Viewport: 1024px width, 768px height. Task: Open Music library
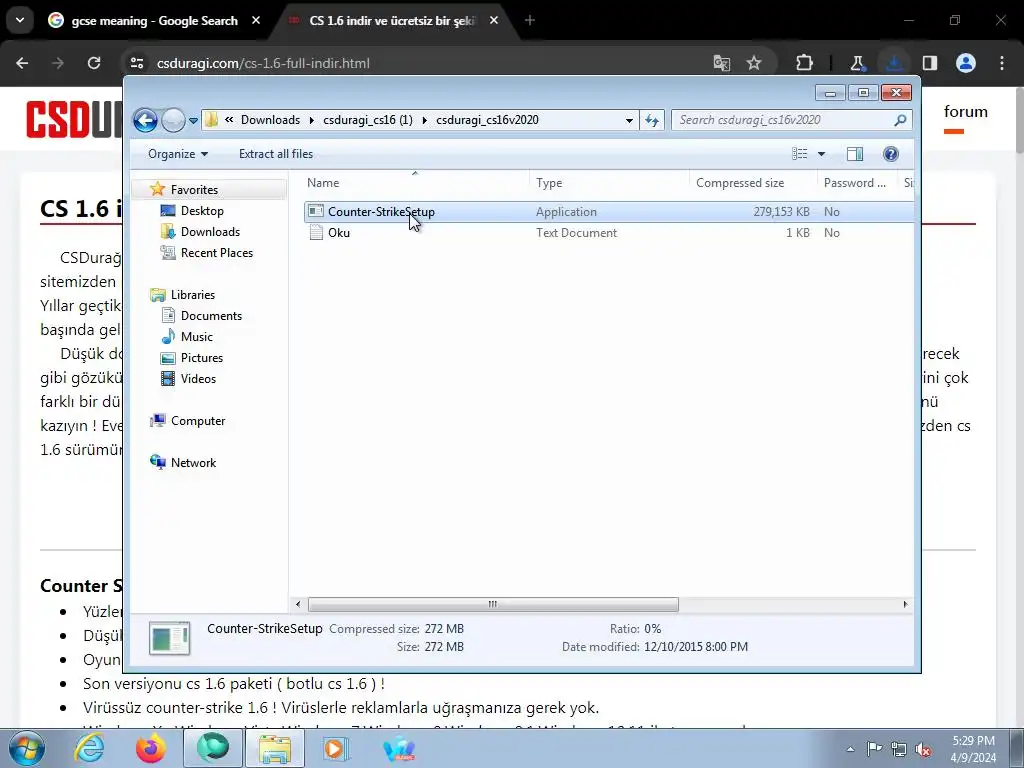click(x=197, y=336)
